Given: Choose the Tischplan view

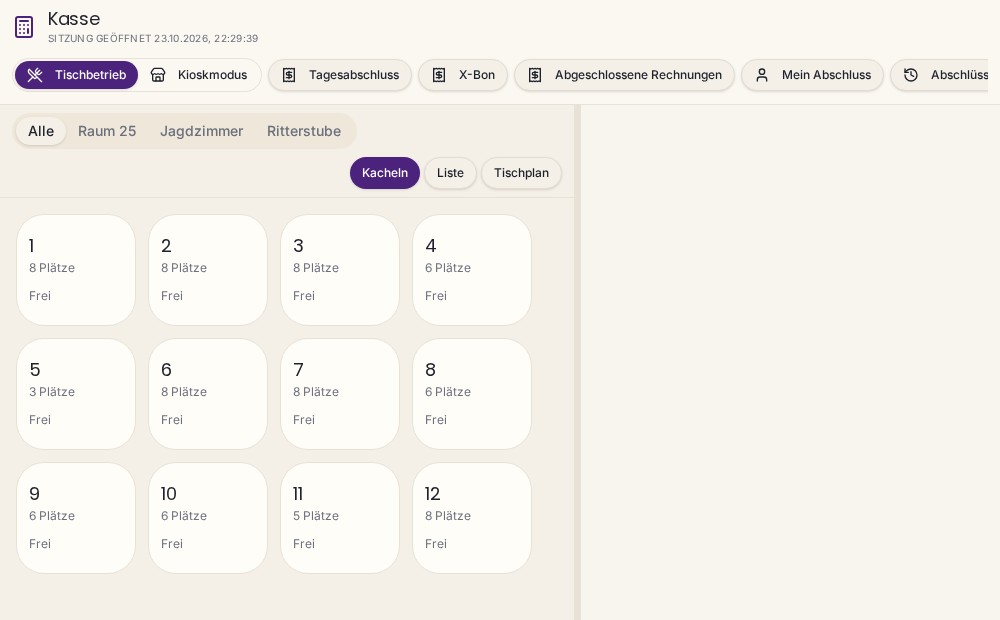Looking at the screenshot, I should (x=522, y=173).
